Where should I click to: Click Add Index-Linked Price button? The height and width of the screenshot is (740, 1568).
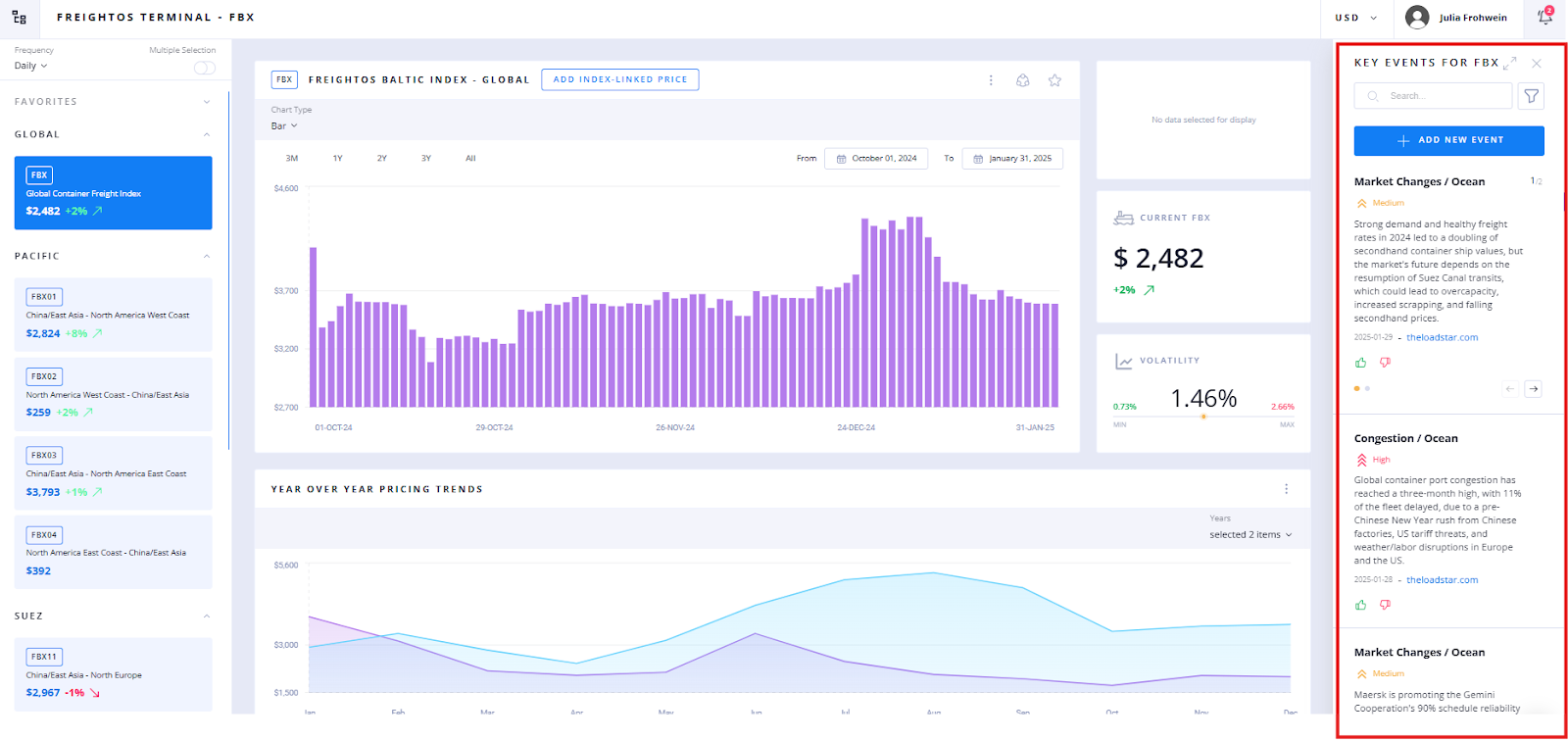[619, 79]
